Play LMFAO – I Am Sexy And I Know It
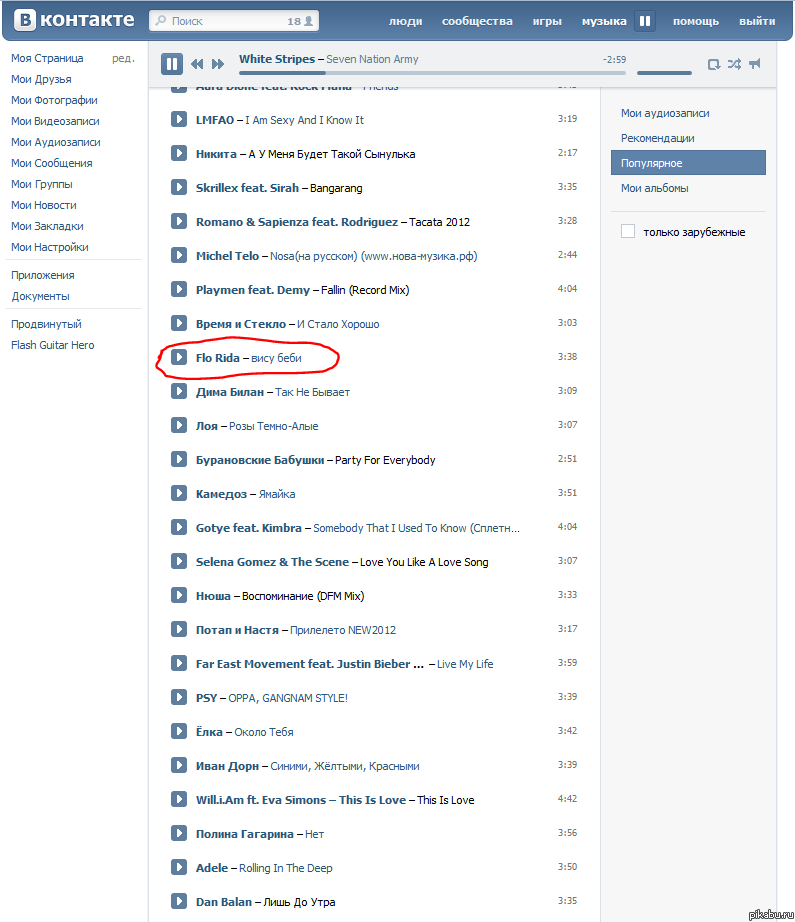 point(179,119)
